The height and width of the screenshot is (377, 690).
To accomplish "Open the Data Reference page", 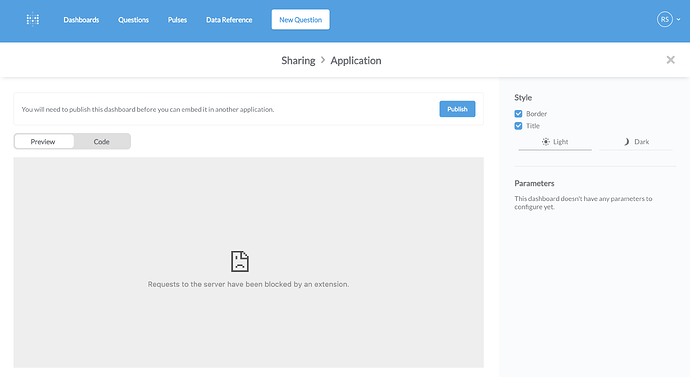I will pyautogui.click(x=229, y=20).
